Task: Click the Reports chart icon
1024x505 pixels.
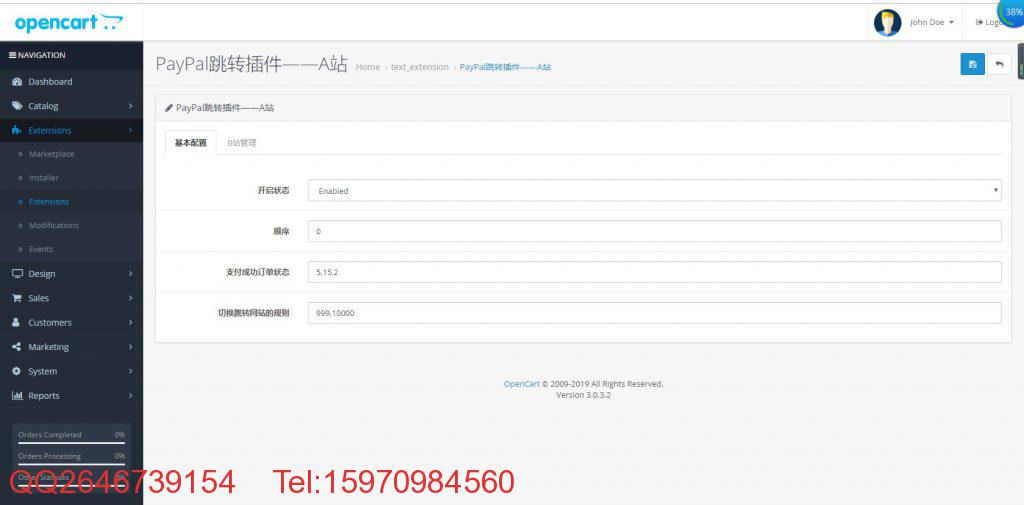Action: pyautogui.click(x=17, y=395)
